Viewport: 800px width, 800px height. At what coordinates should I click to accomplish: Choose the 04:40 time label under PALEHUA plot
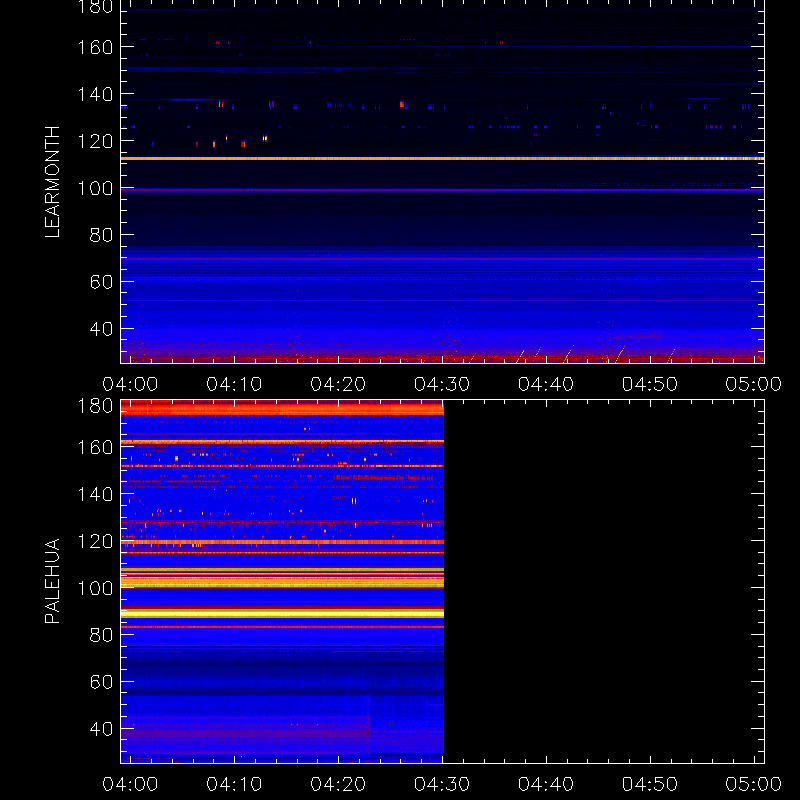click(x=546, y=784)
